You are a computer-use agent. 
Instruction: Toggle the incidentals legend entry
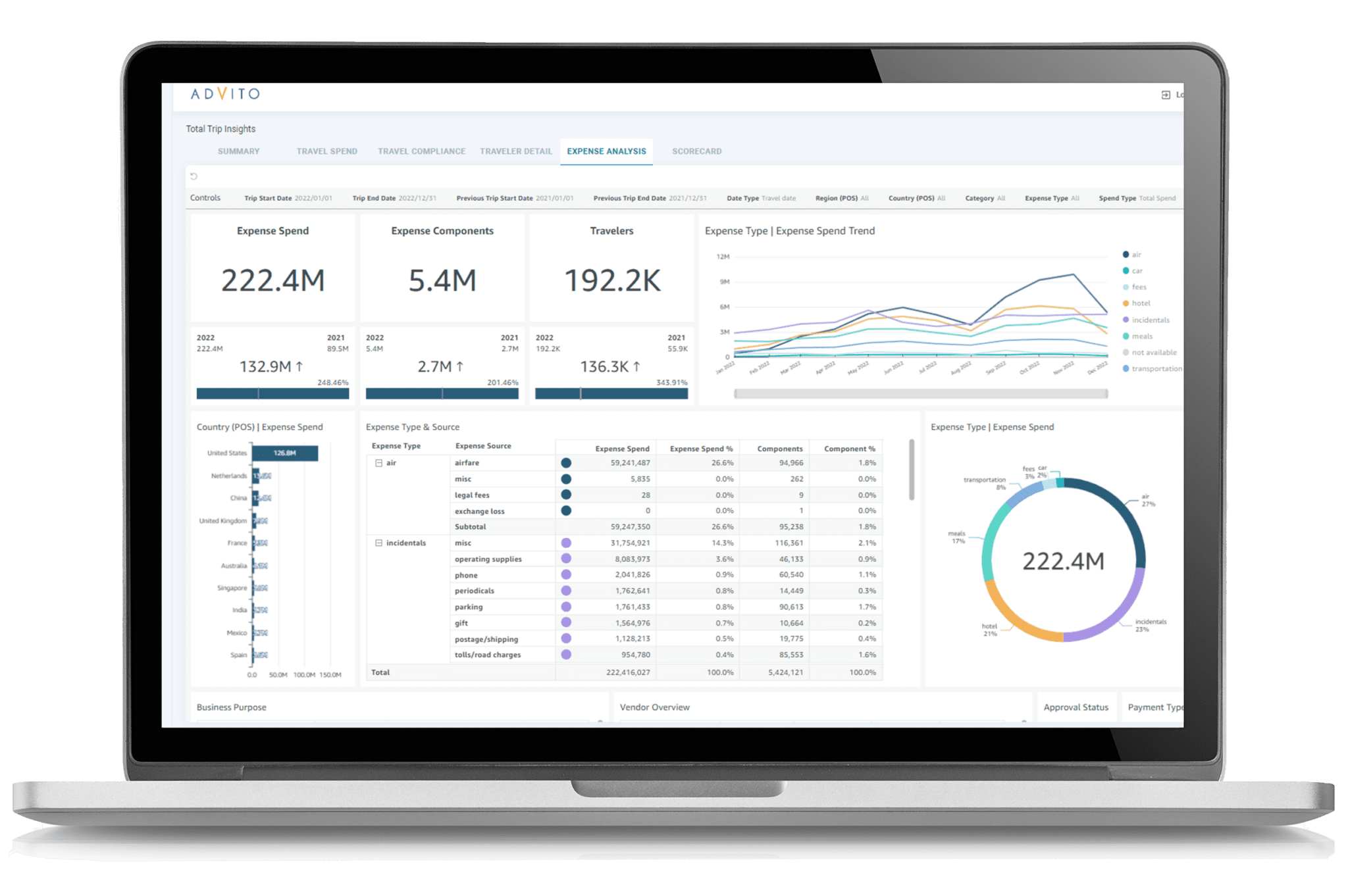point(1145,320)
